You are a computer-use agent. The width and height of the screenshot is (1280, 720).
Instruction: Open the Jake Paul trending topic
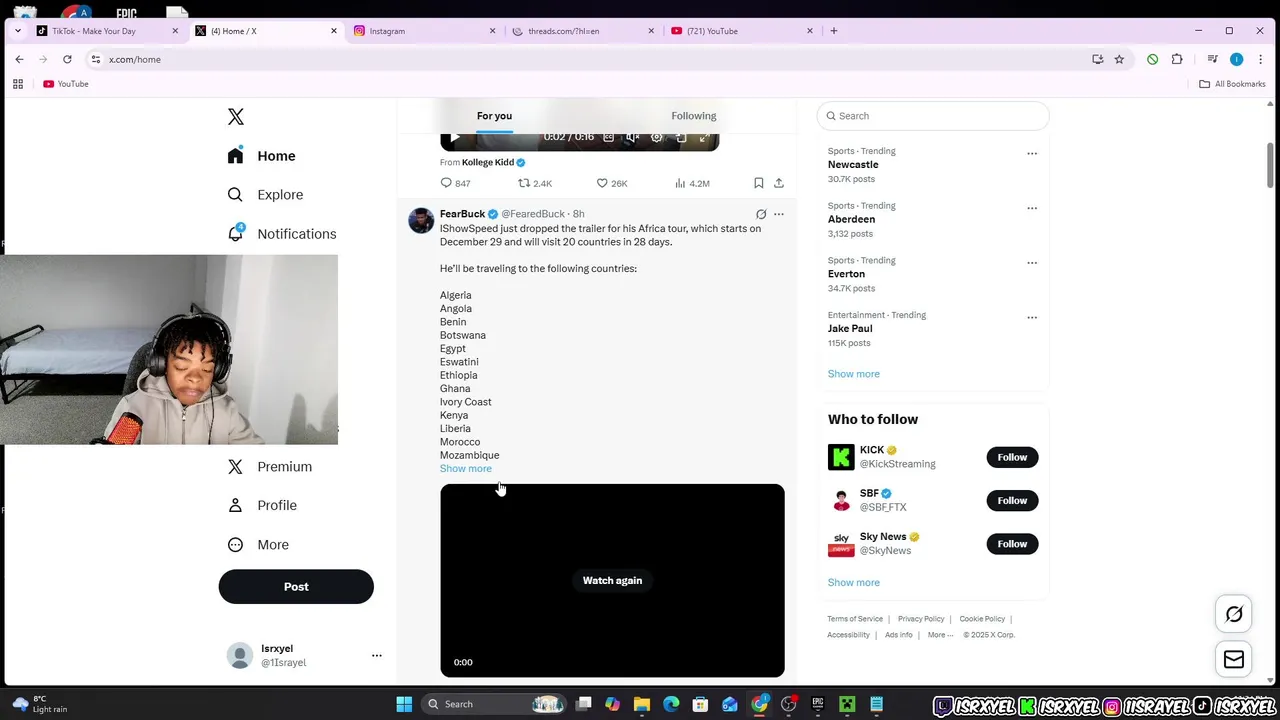850,329
